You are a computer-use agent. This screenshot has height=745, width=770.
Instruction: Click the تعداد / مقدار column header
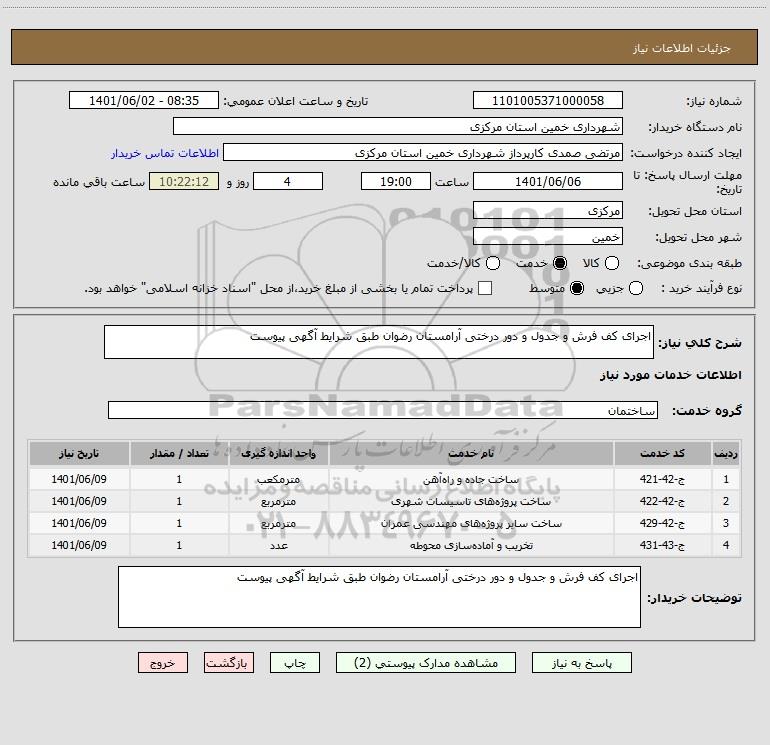coord(179,453)
